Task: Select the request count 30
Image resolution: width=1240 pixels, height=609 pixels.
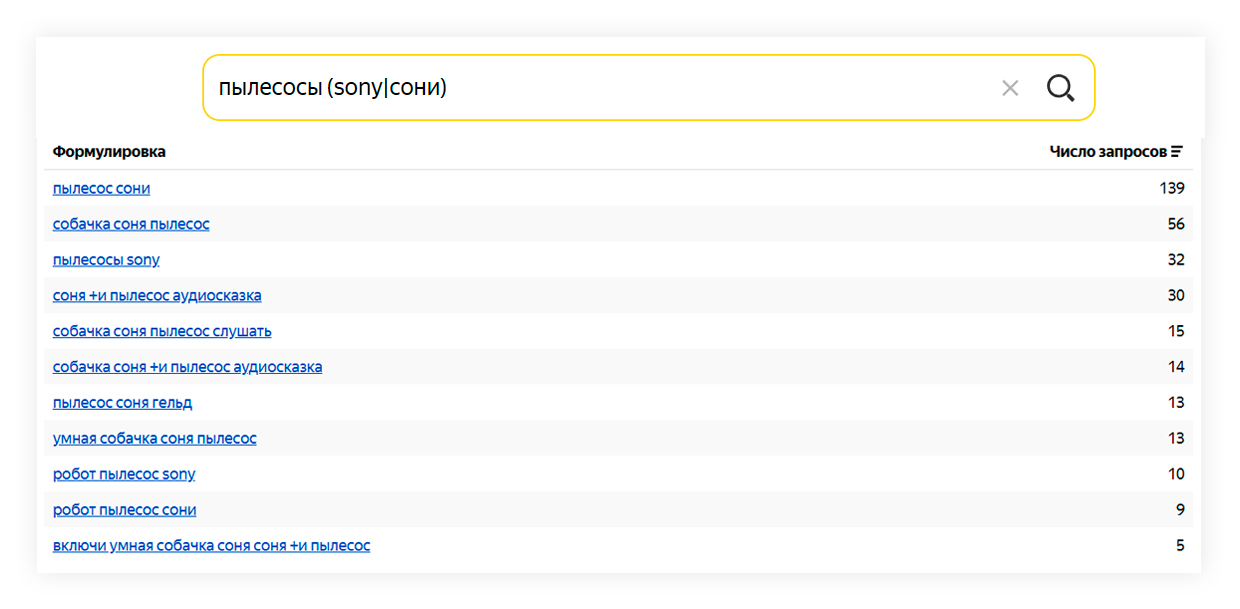Action: point(1176,296)
